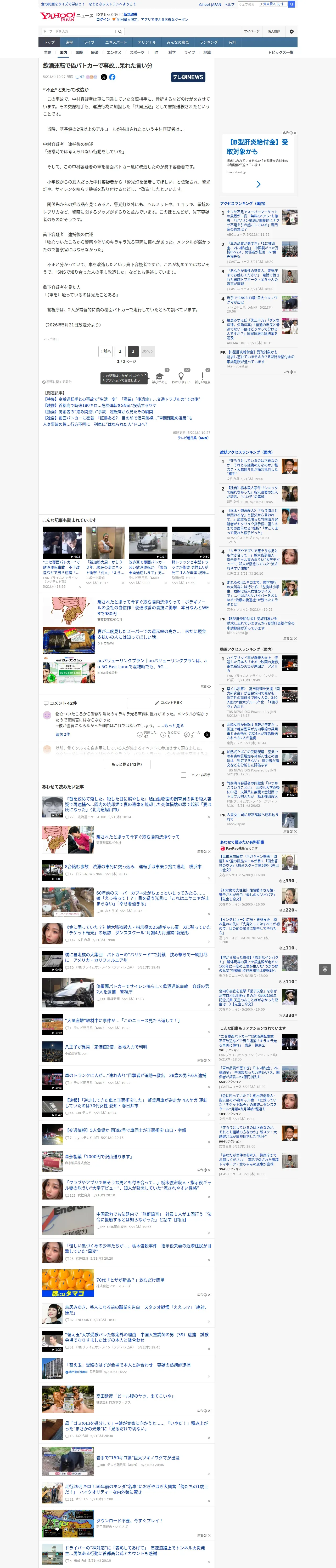Open 岩手で150キロ級巨大ツキノワグマ出没 article
The image size is (336, 1568).
[138, 1458]
